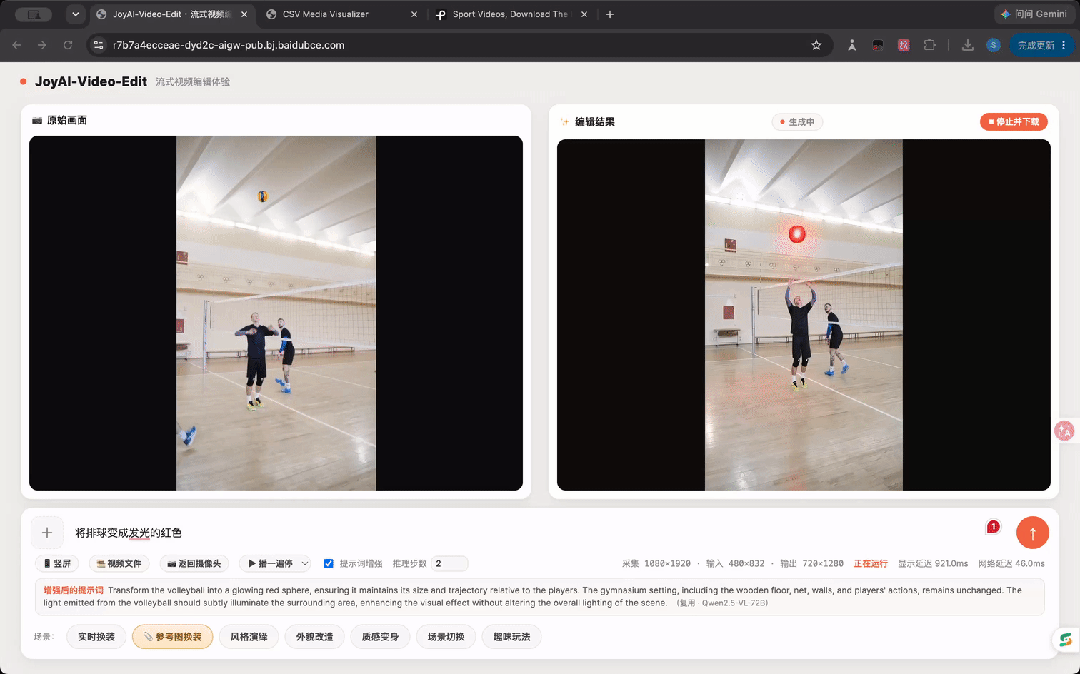Click the pink translate floating icon on right edge
Screen dimensions: 1080x674
pyautogui.click(x=1065, y=431)
